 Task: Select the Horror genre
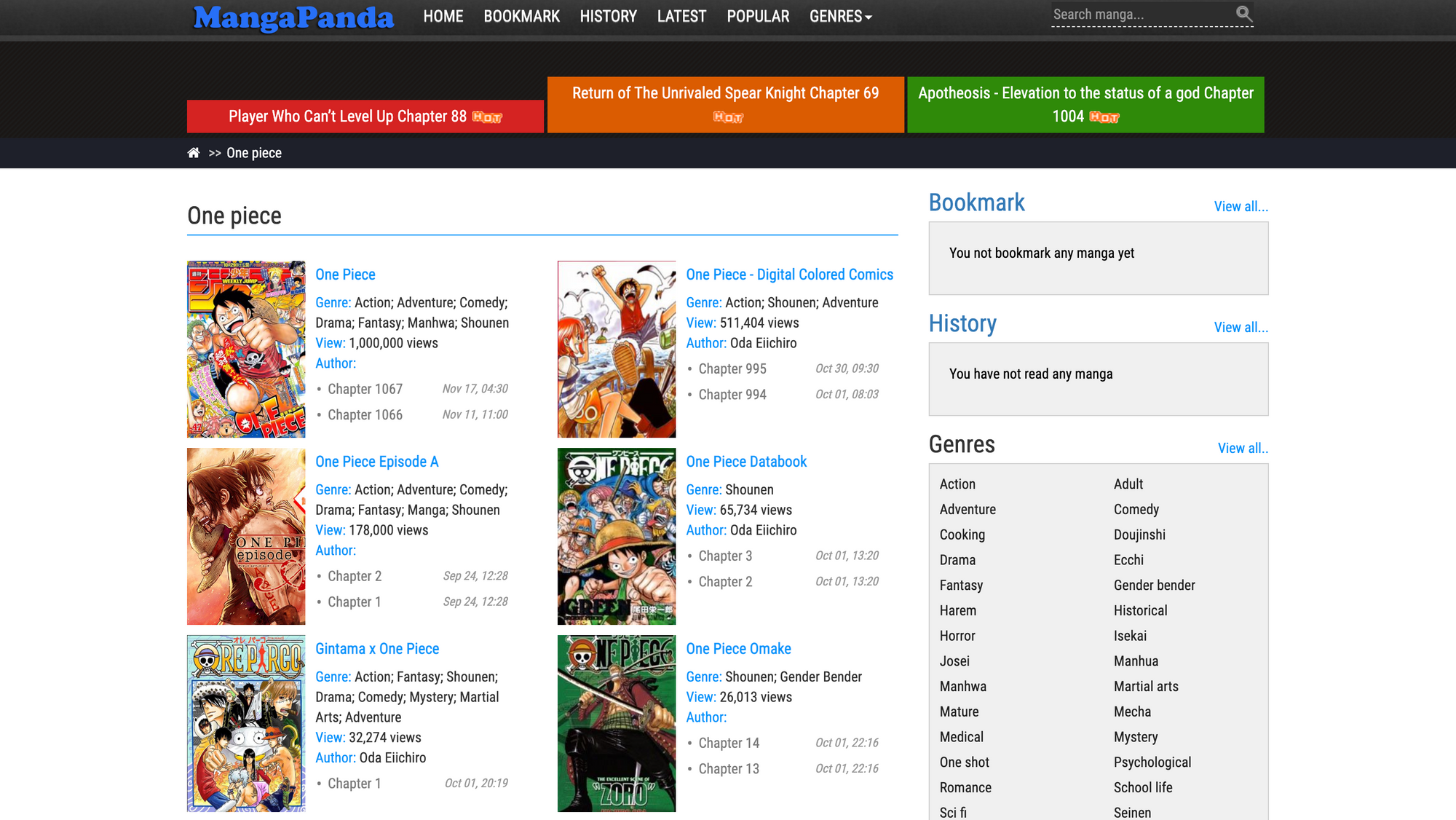point(957,636)
